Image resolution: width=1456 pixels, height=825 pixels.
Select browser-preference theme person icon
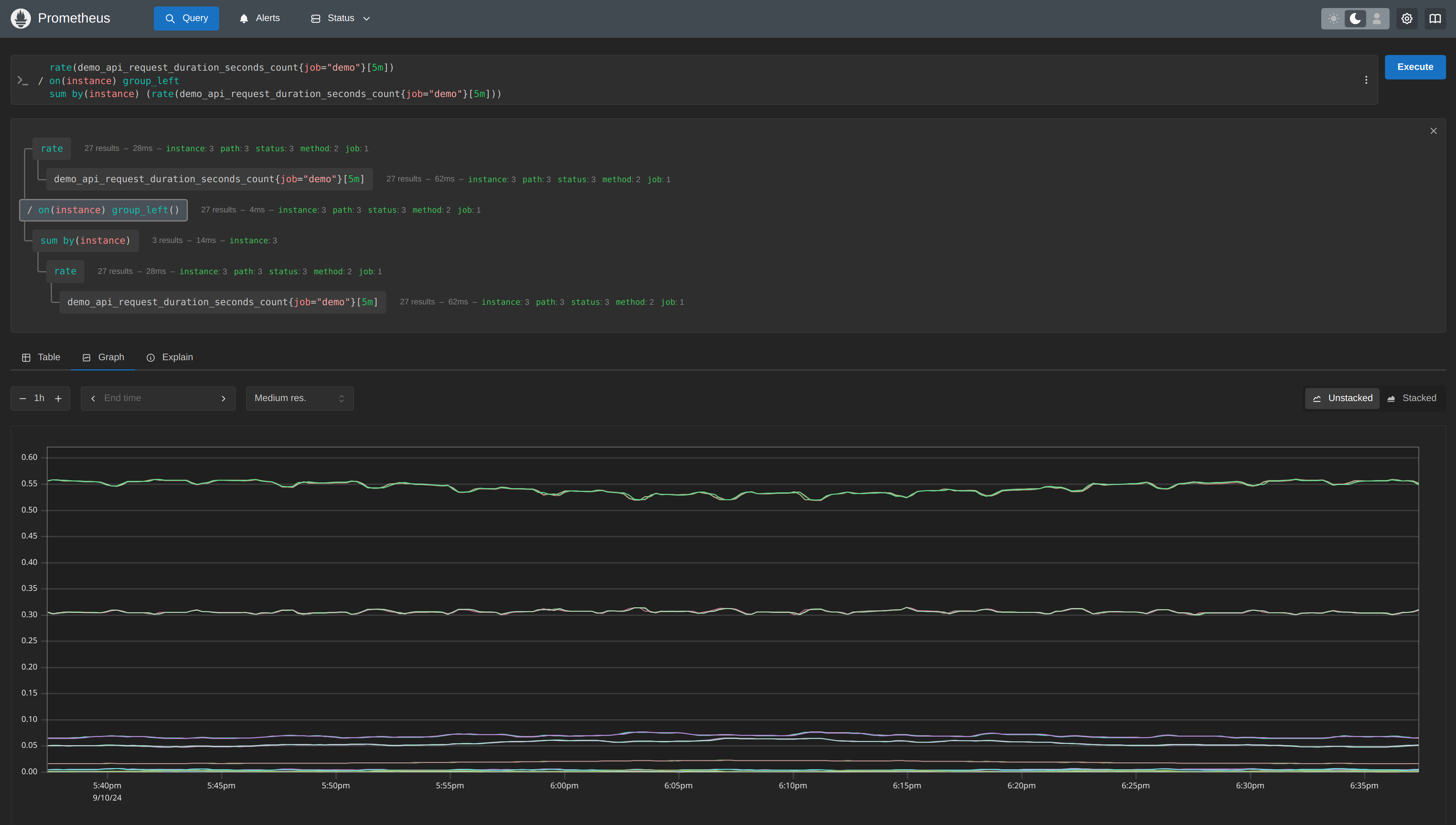tap(1377, 19)
